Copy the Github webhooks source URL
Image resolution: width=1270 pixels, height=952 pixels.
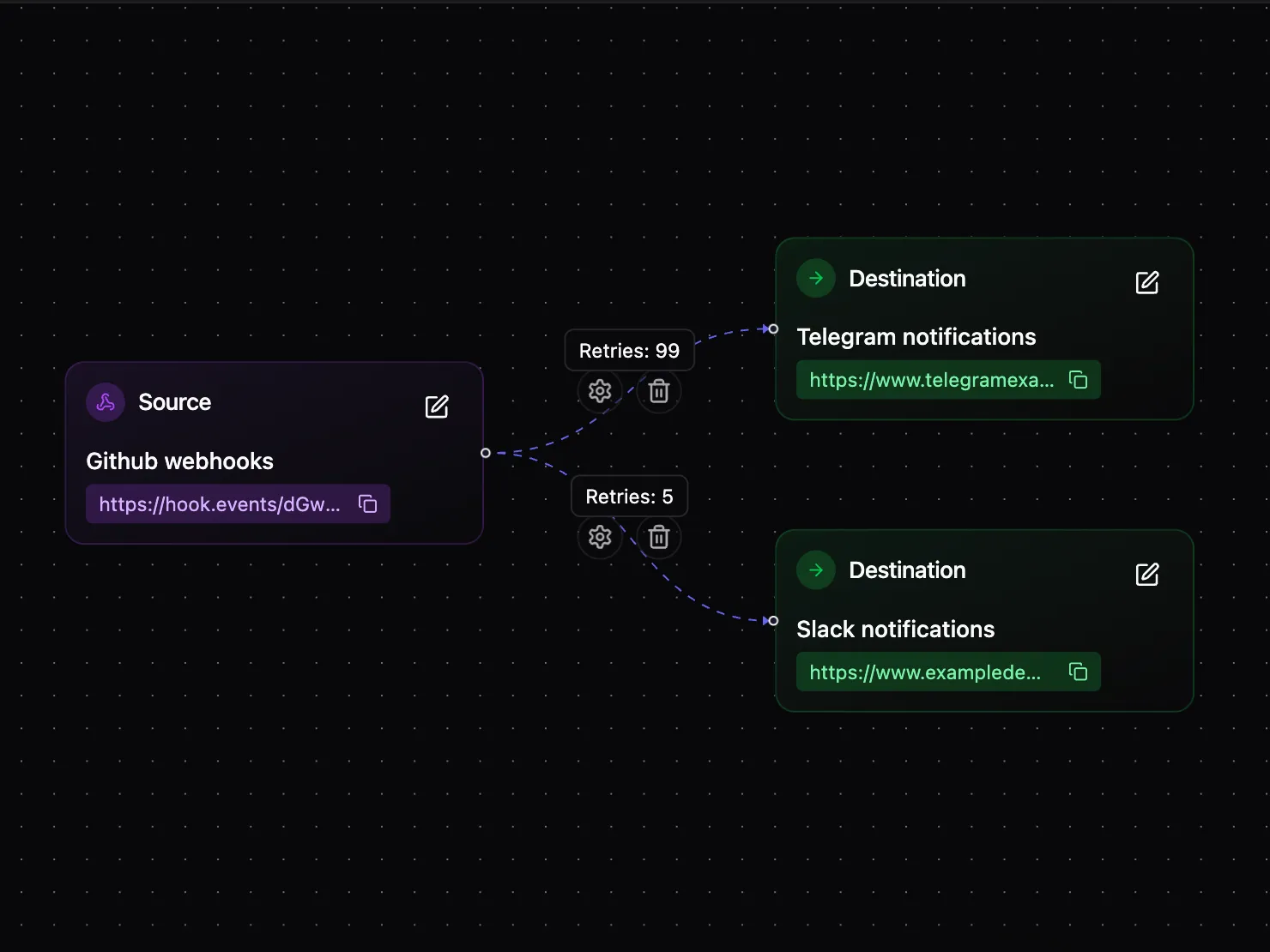(367, 503)
